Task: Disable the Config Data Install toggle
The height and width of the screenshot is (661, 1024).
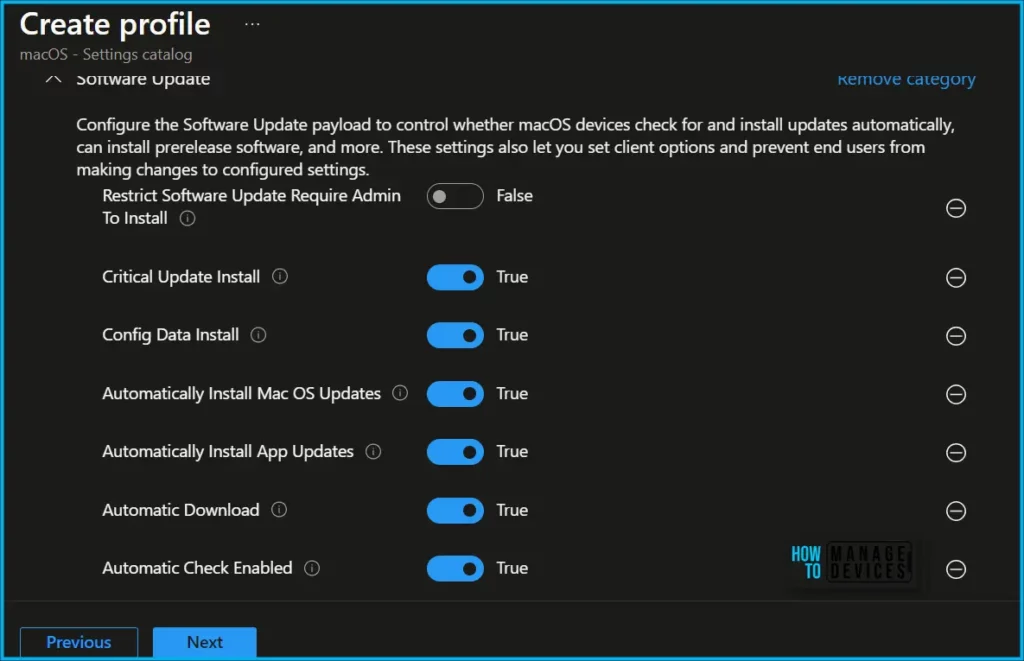Action: coord(455,335)
